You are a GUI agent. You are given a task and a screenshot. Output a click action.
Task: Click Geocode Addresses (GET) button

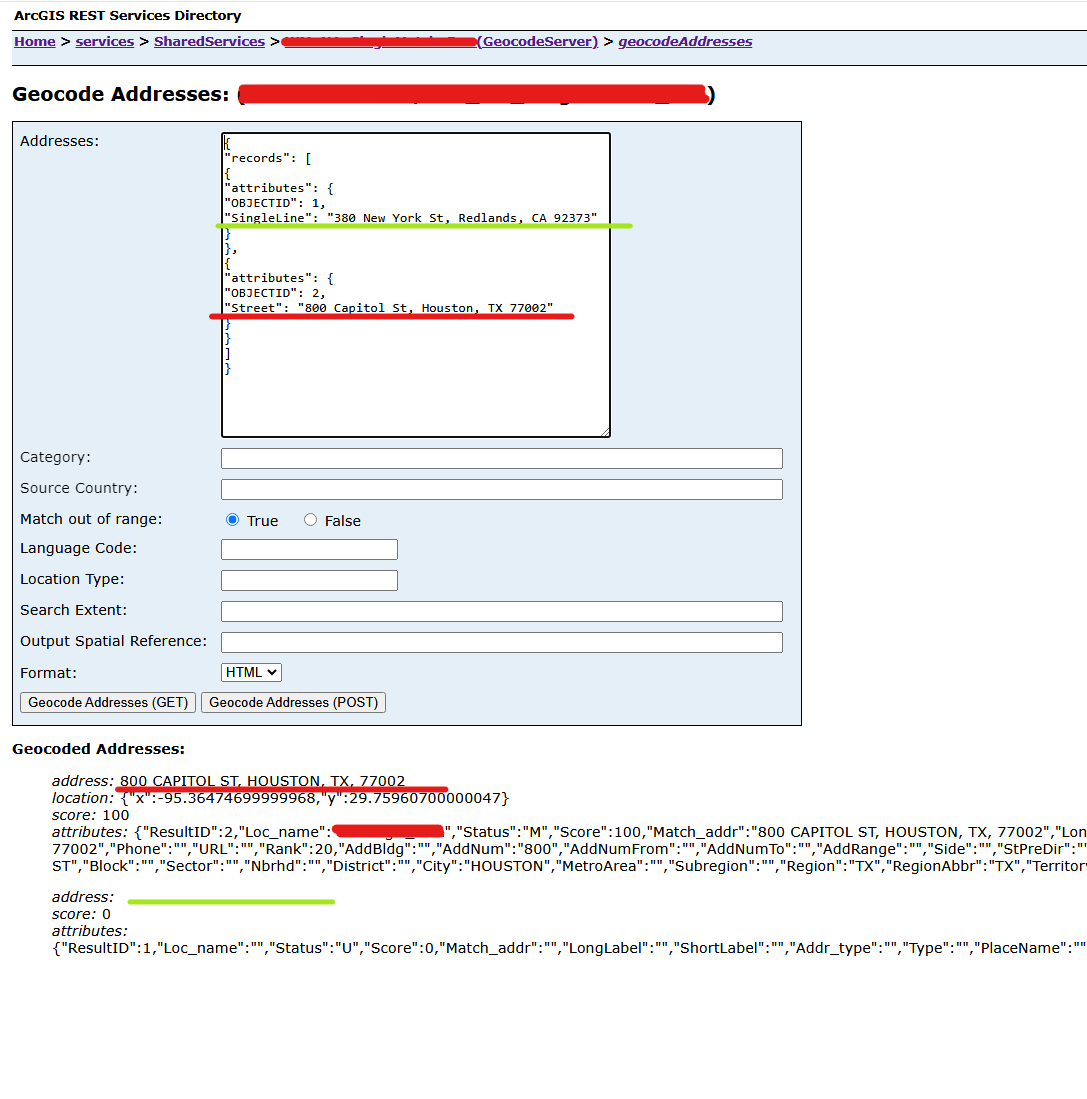[x=108, y=702]
